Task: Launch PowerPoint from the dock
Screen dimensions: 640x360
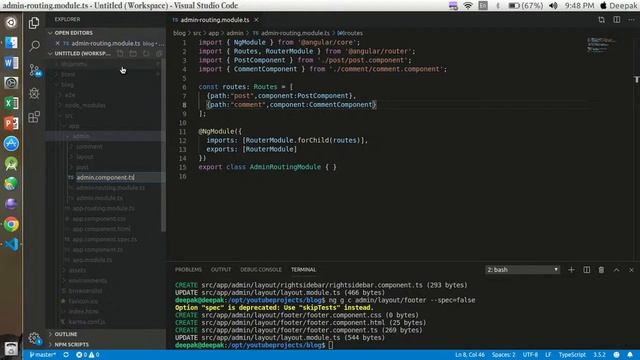Action: [x=11, y=123]
